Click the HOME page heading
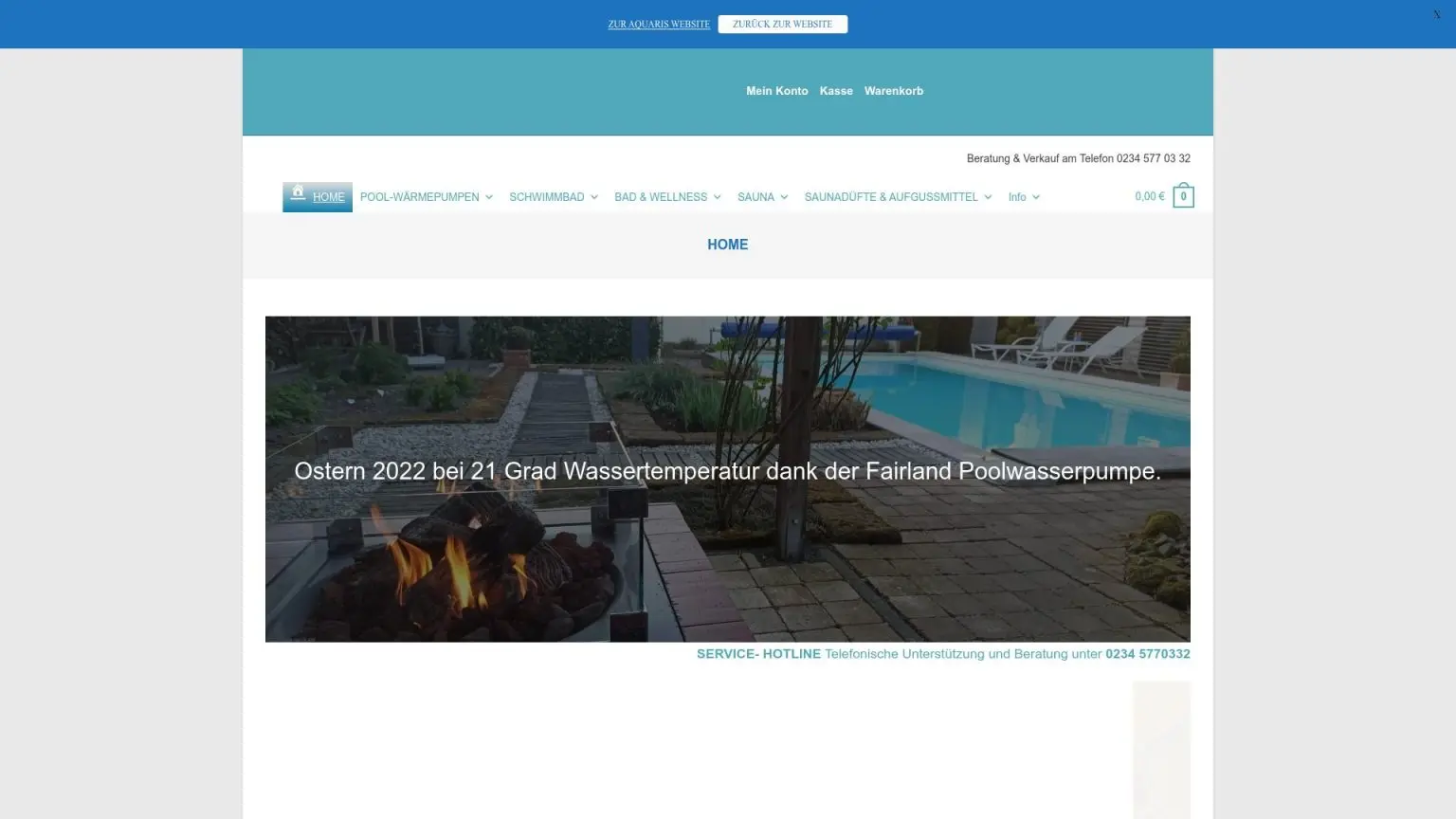 [727, 245]
